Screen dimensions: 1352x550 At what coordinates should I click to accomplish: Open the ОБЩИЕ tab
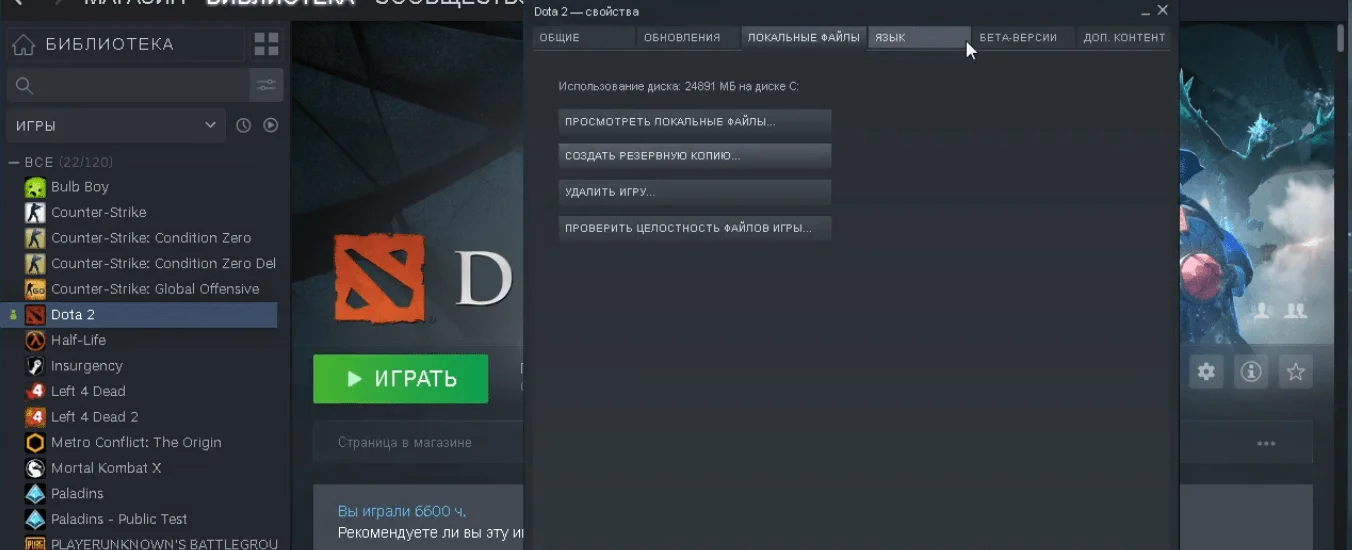pos(584,38)
